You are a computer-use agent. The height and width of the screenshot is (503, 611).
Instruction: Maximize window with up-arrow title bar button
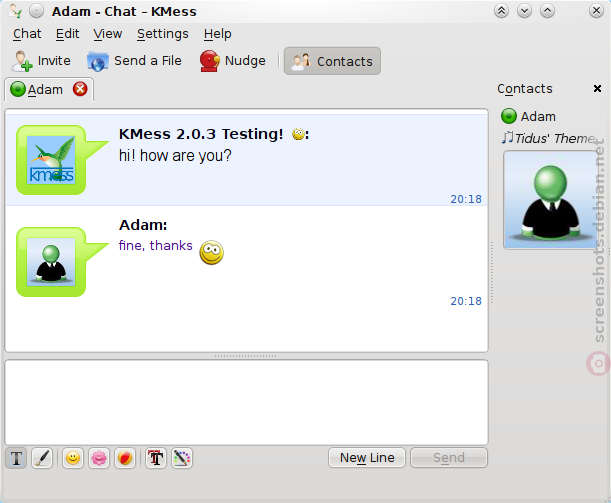[x=547, y=11]
